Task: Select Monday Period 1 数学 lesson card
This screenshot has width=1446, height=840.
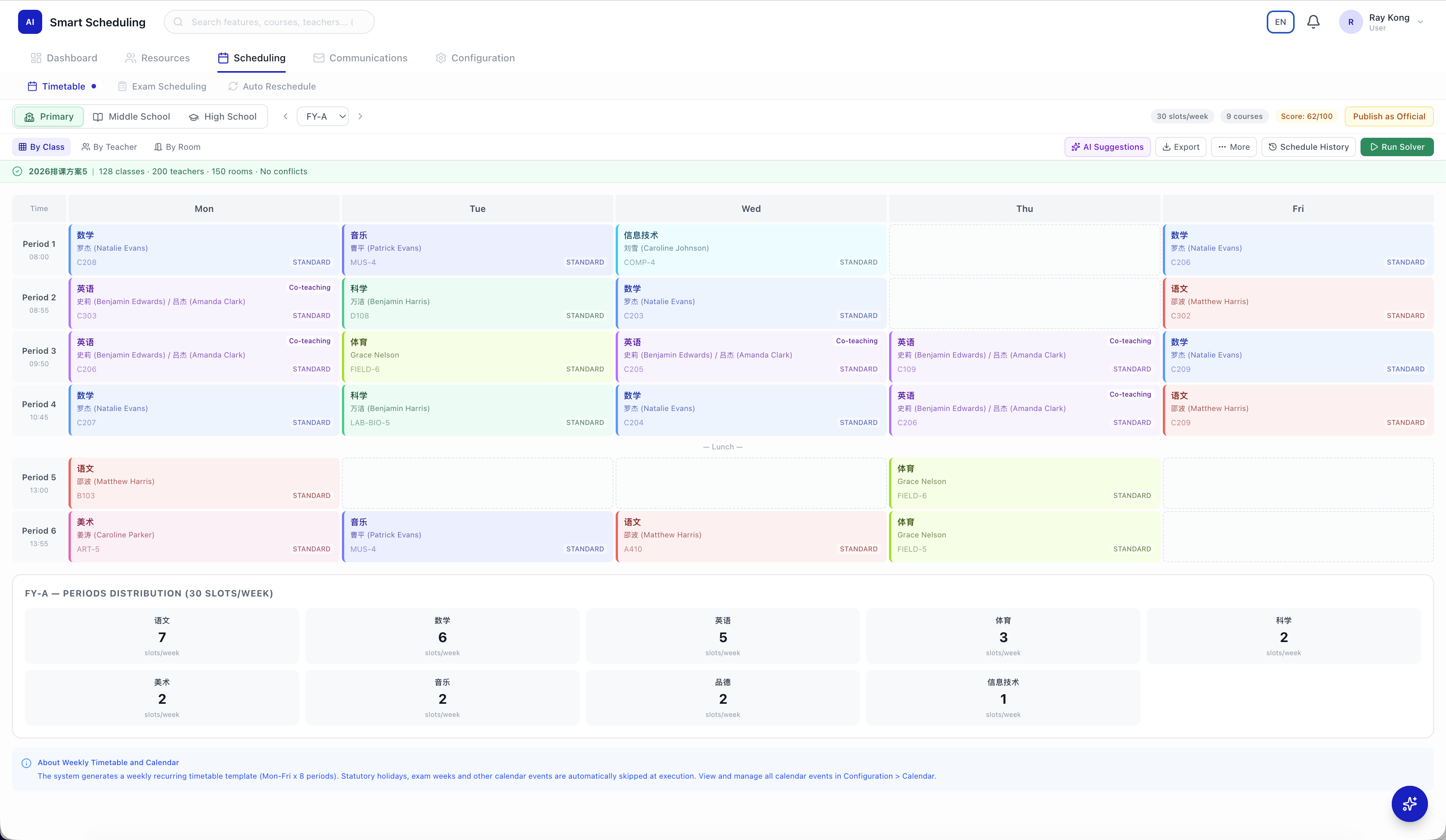Action: [204, 249]
